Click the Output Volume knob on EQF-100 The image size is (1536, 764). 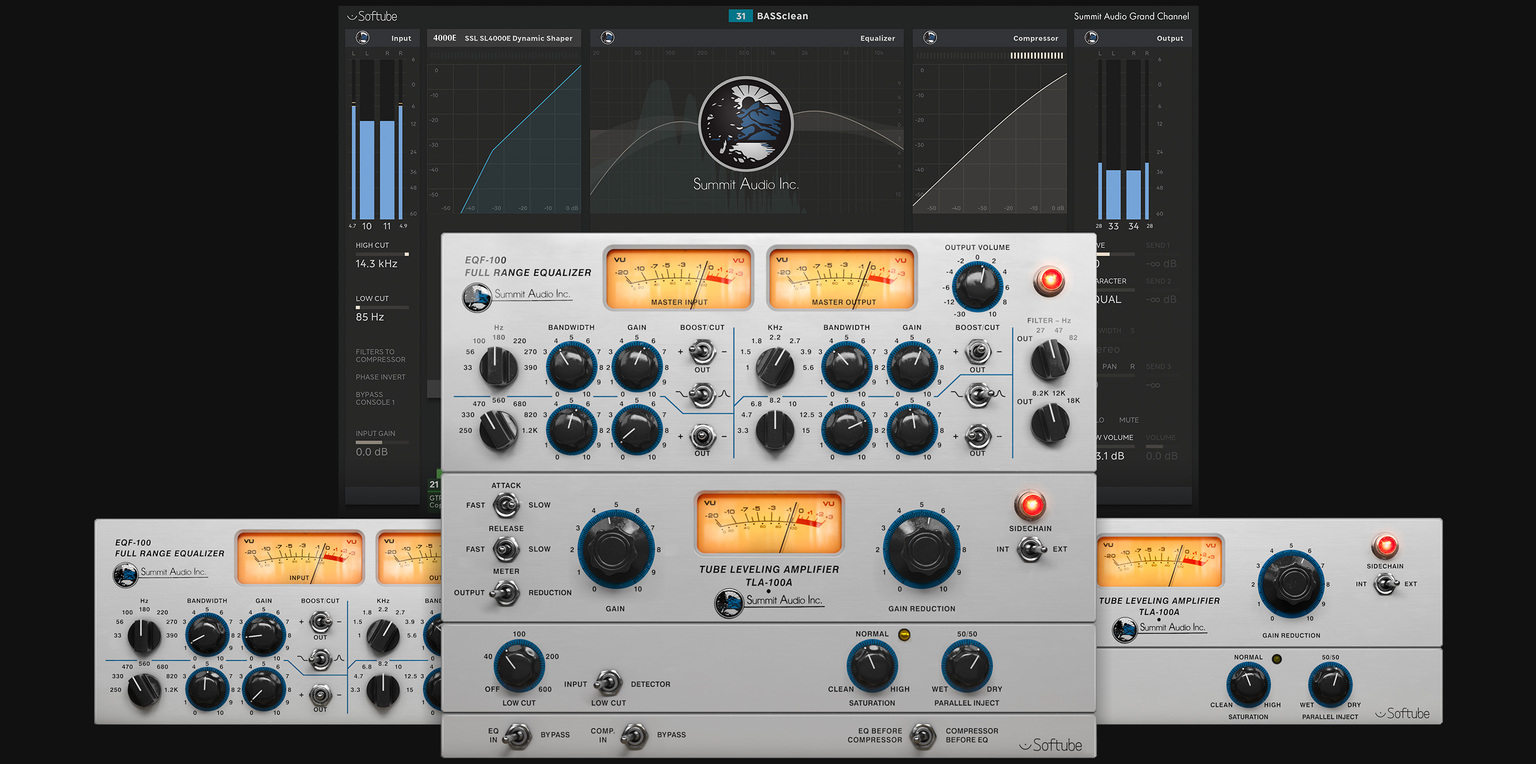(977, 286)
